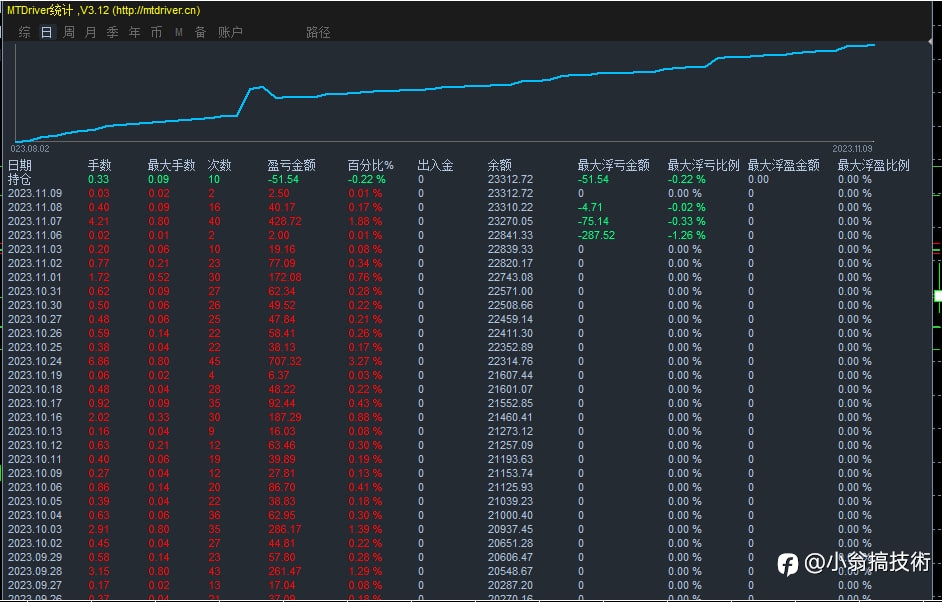Click the 次数 column header

pos(220,165)
